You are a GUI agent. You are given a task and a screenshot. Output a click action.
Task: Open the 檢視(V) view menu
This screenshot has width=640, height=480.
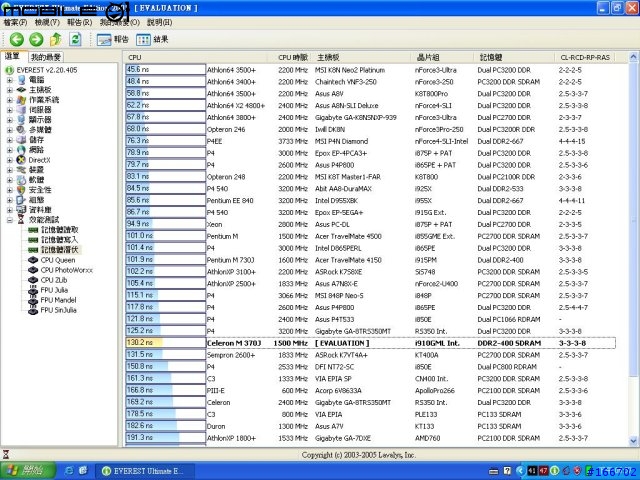point(47,22)
